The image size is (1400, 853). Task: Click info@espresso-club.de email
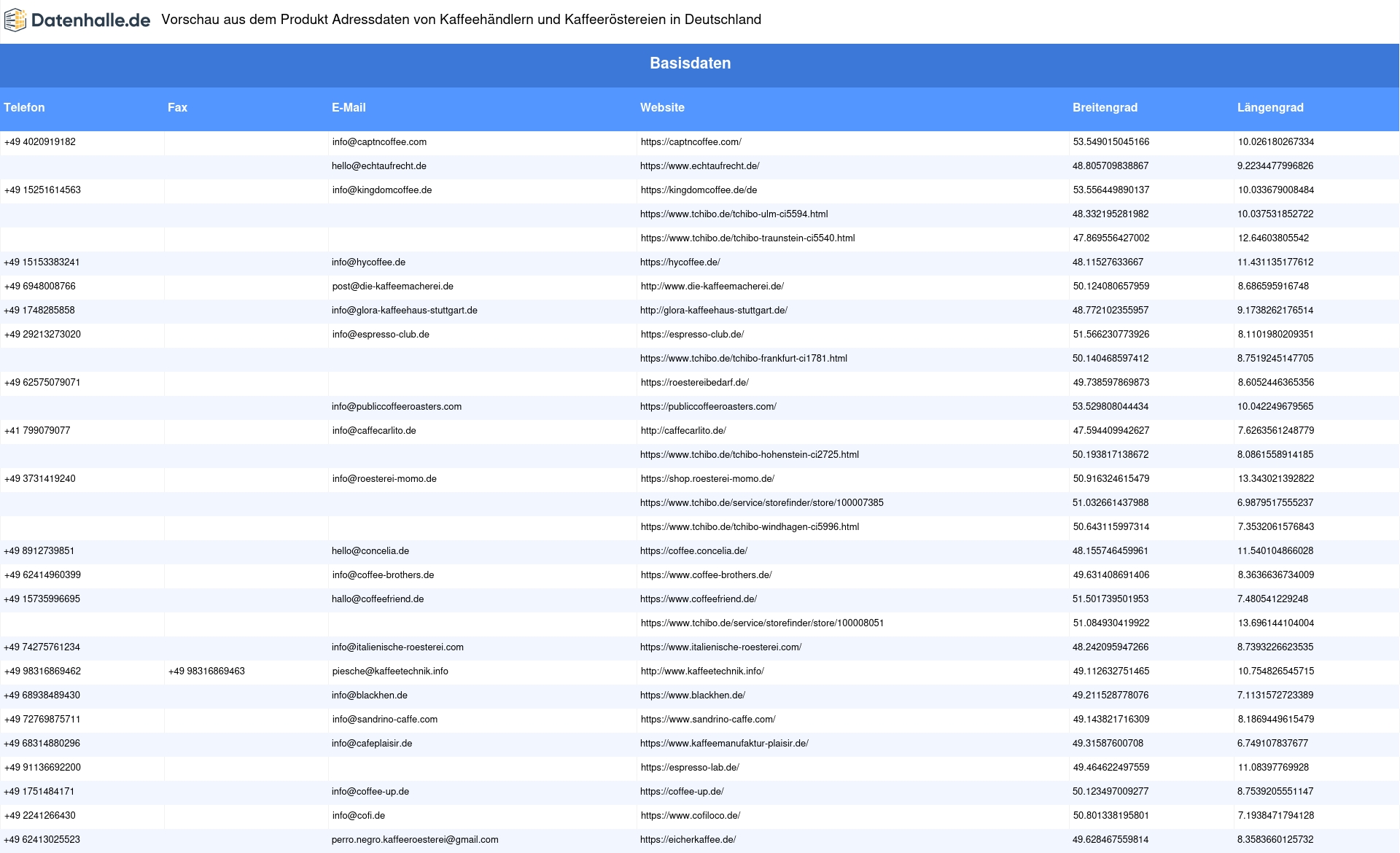click(x=381, y=335)
